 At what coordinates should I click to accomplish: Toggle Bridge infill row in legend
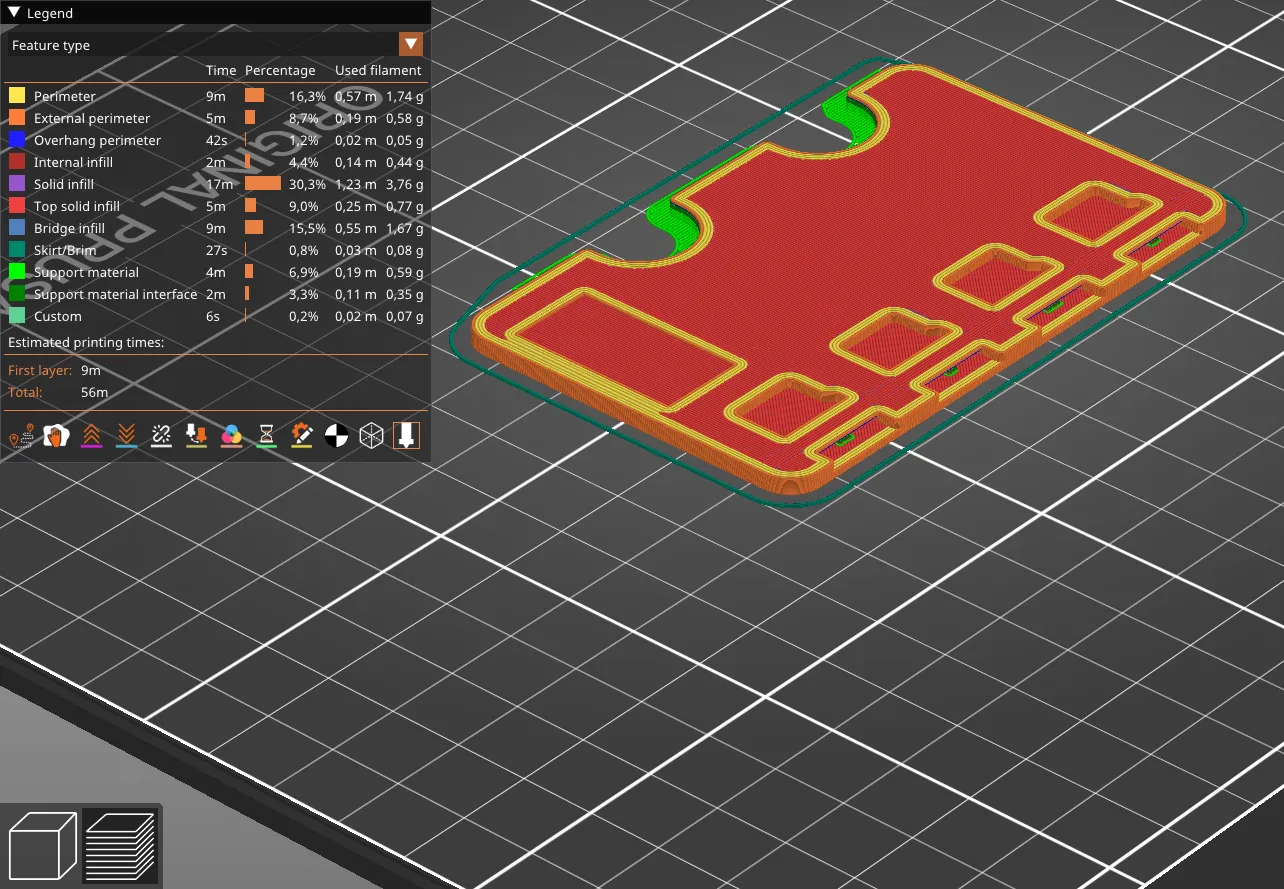215,228
